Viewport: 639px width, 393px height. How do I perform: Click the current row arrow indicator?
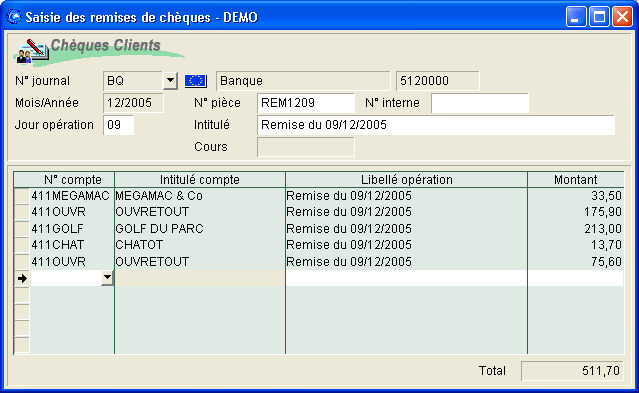(22, 278)
